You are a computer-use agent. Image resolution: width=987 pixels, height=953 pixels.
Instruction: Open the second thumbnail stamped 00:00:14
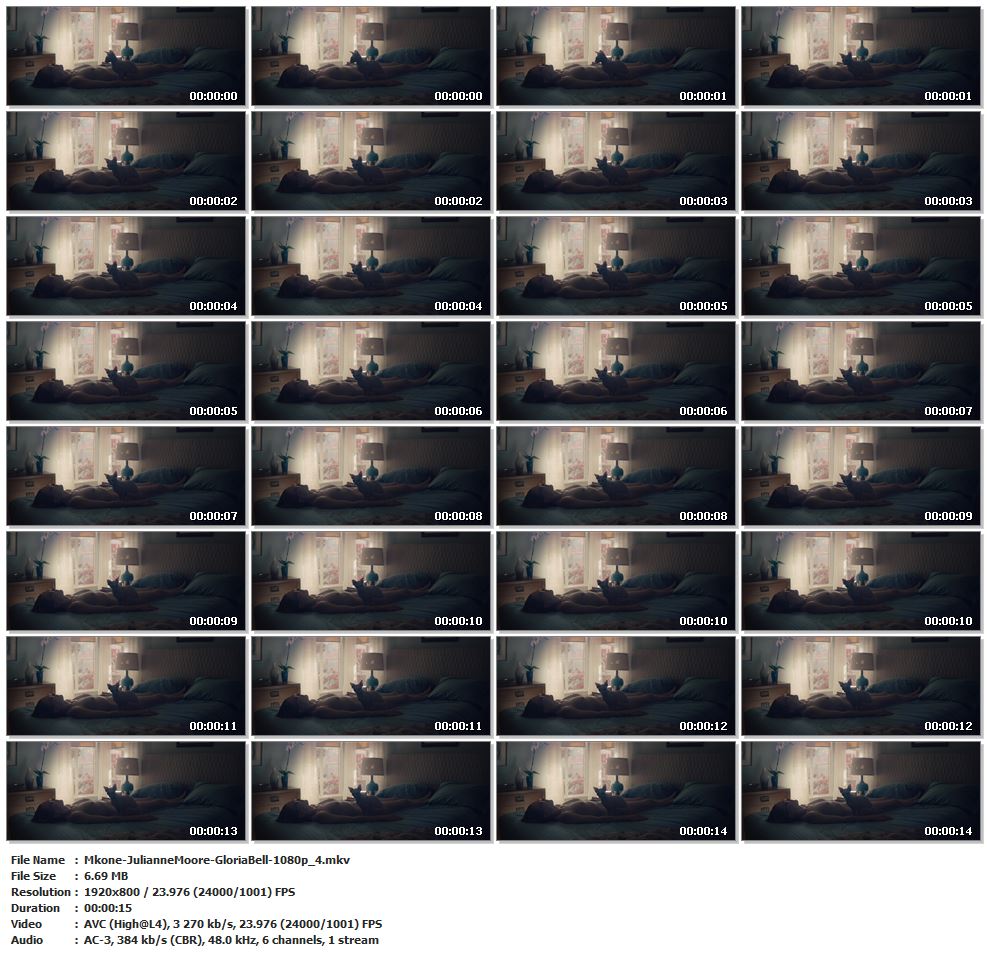click(860, 792)
